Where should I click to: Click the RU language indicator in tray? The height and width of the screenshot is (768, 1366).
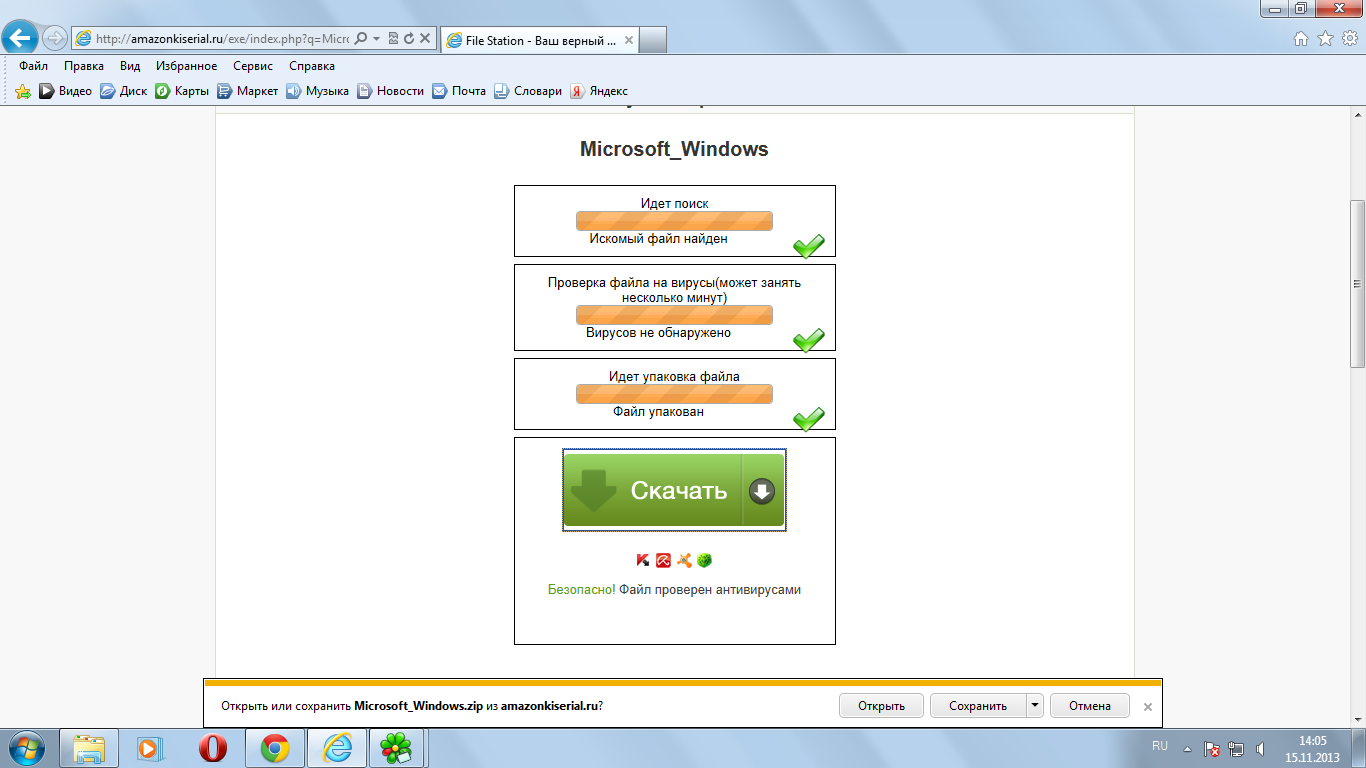tap(1160, 746)
